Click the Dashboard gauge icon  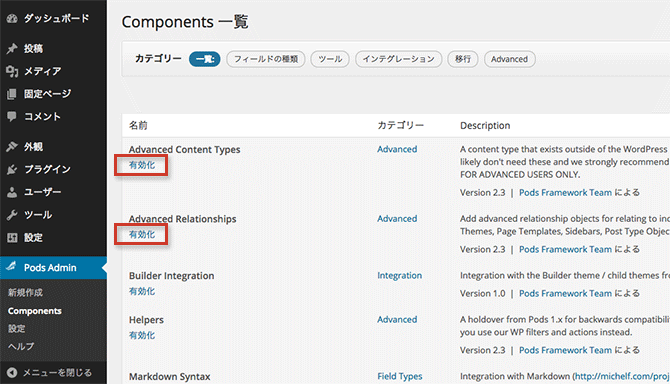tap(12, 18)
